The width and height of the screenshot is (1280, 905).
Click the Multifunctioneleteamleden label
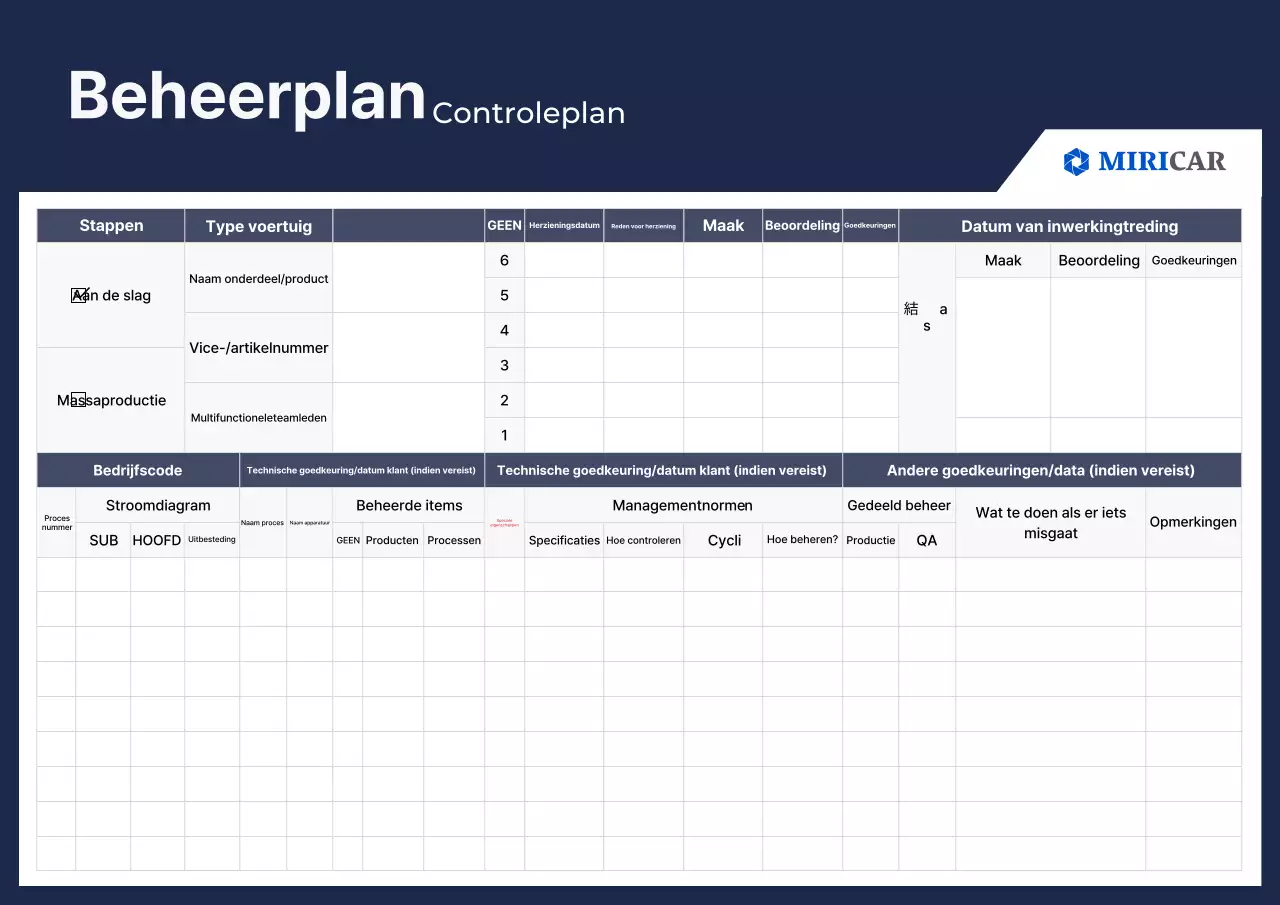258,417
